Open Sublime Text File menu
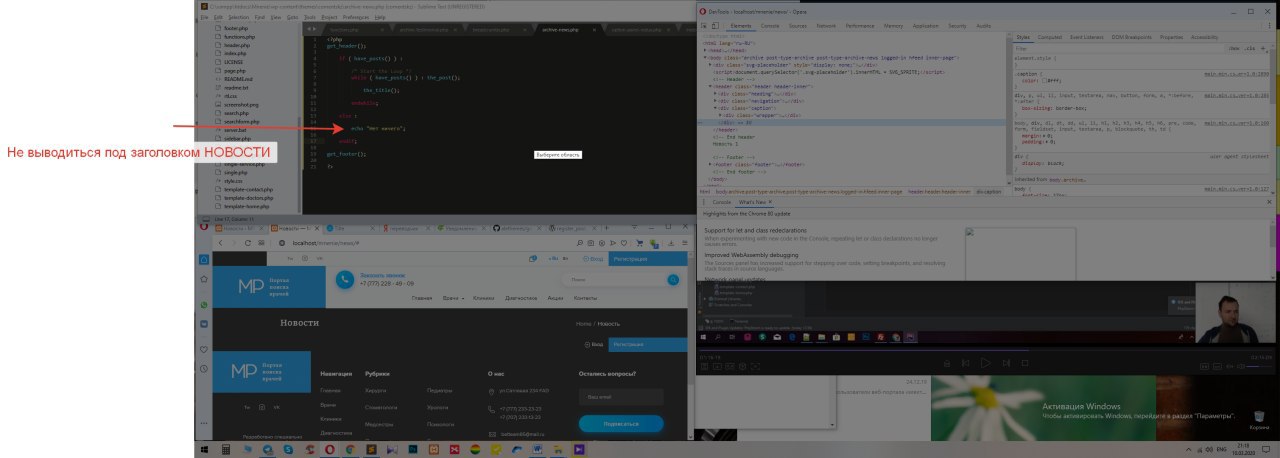 [x=204, y=17]
